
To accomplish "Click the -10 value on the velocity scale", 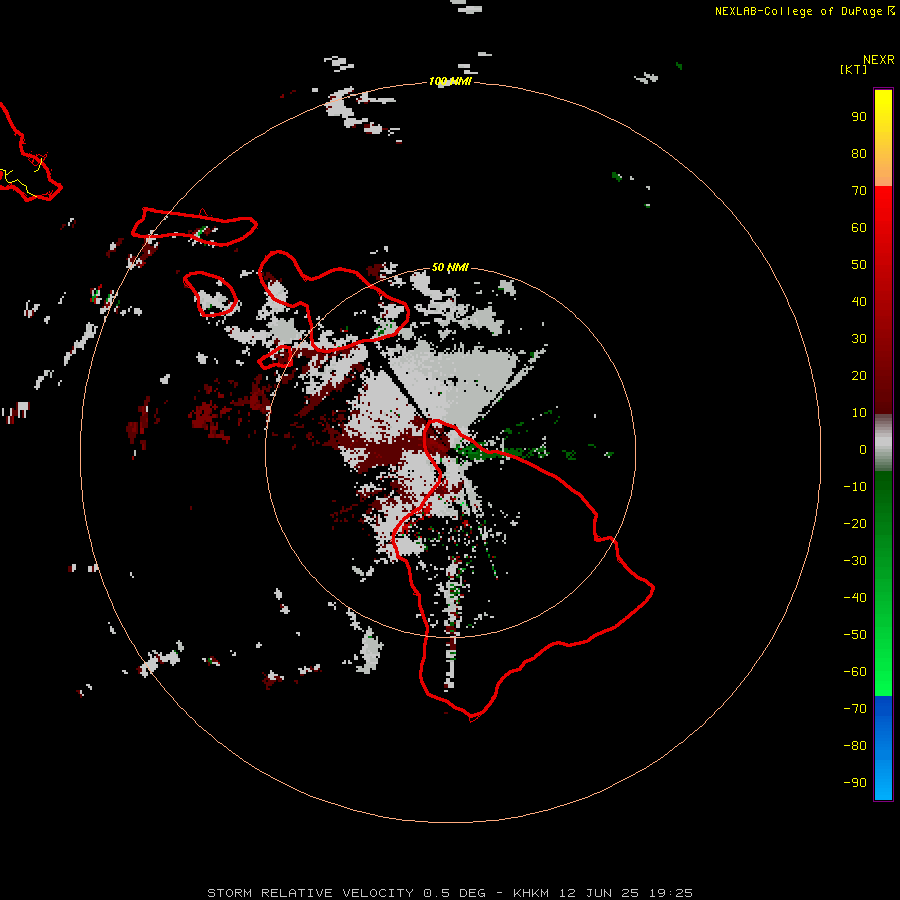I will coord(855,487).
